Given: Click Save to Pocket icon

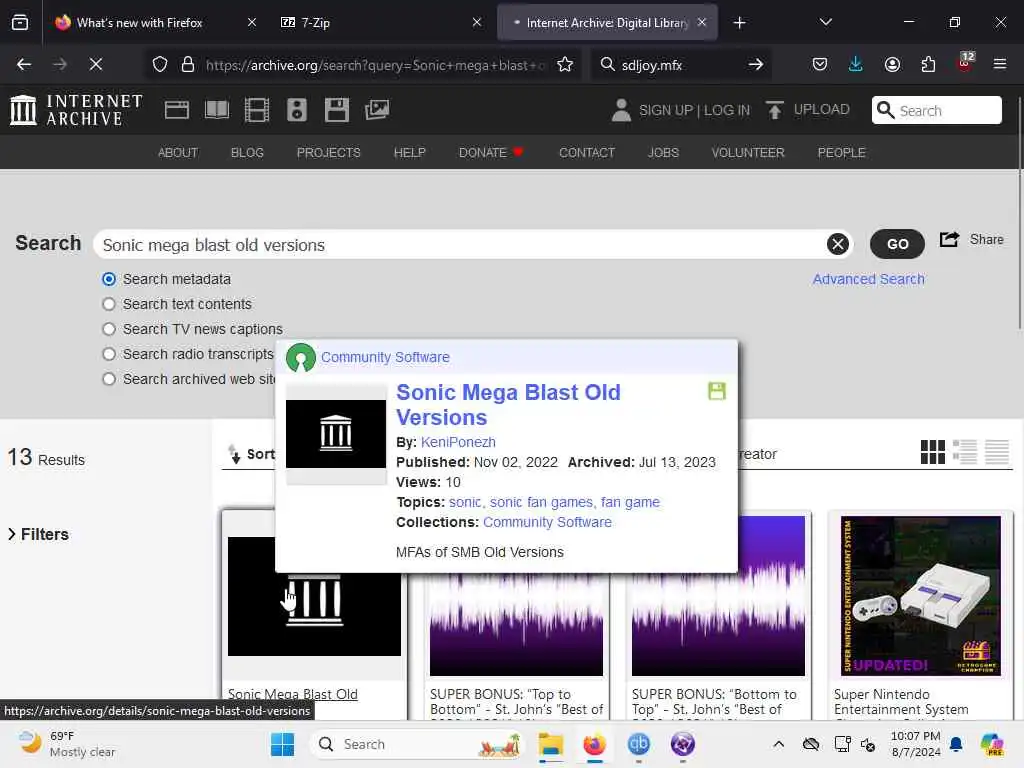Looking at the screenshot, I should click(x=820, y=64).
